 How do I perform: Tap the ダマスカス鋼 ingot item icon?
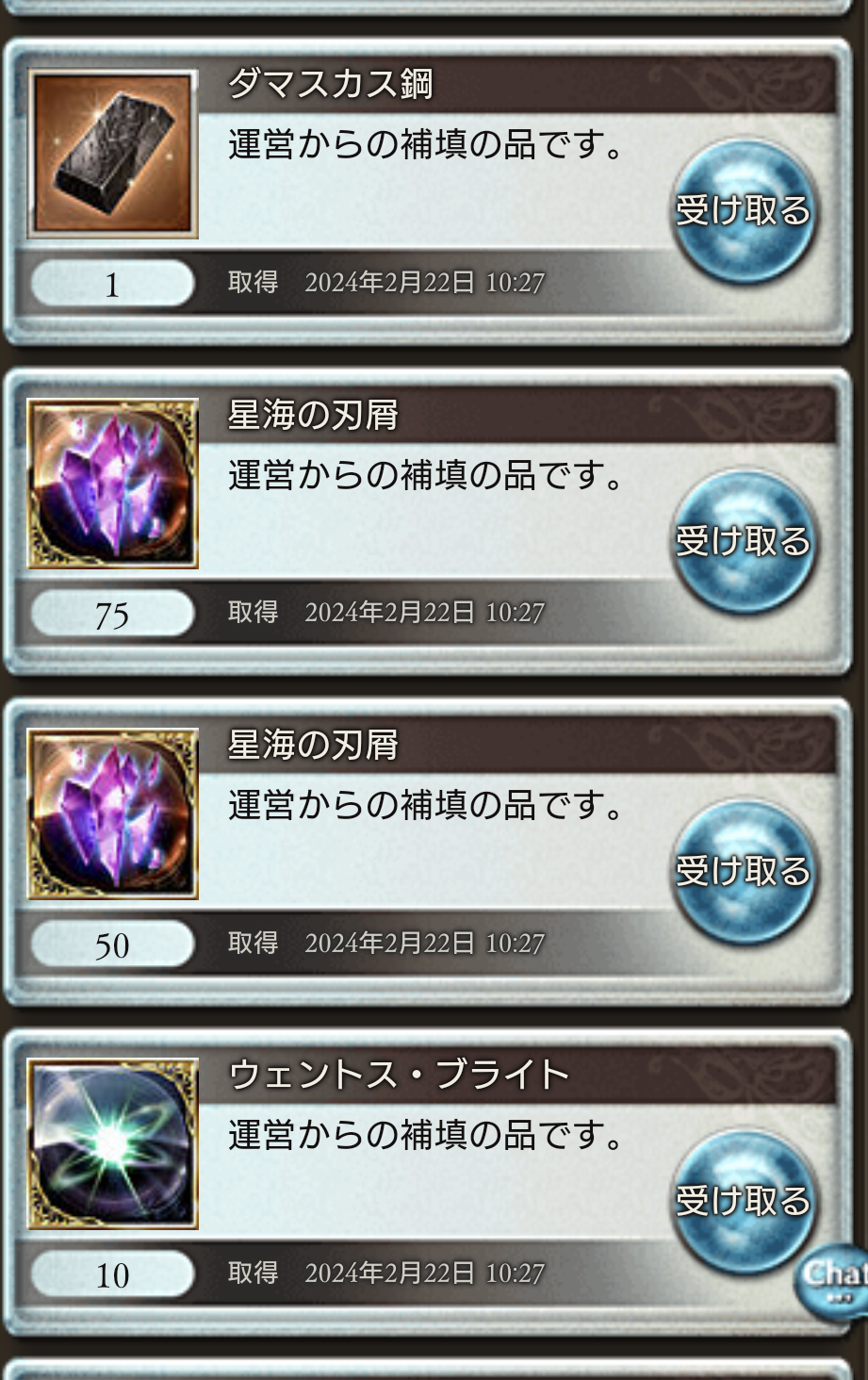click(112, 154)
